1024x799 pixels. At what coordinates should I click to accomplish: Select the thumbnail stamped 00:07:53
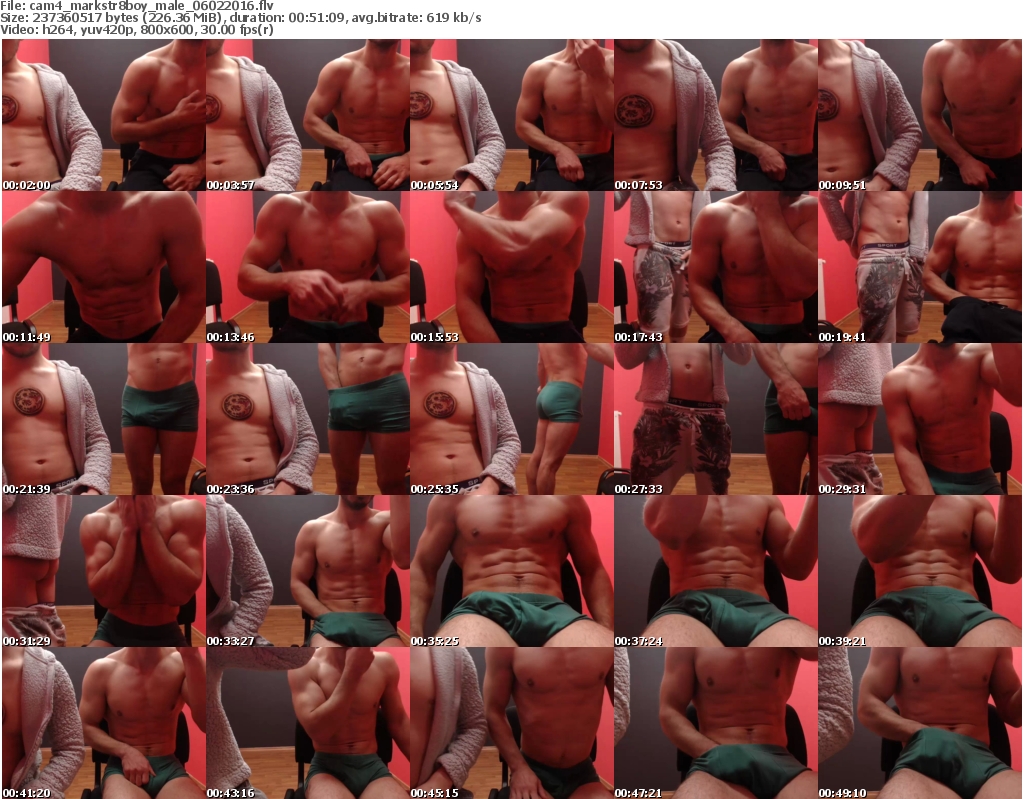click(x=716, y=115)
